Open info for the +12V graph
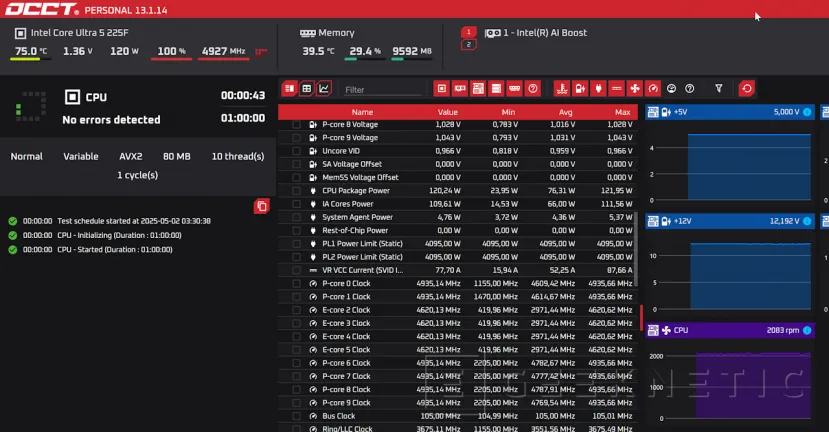This screenshot has width=829, height=432. (x=807, y=221)
